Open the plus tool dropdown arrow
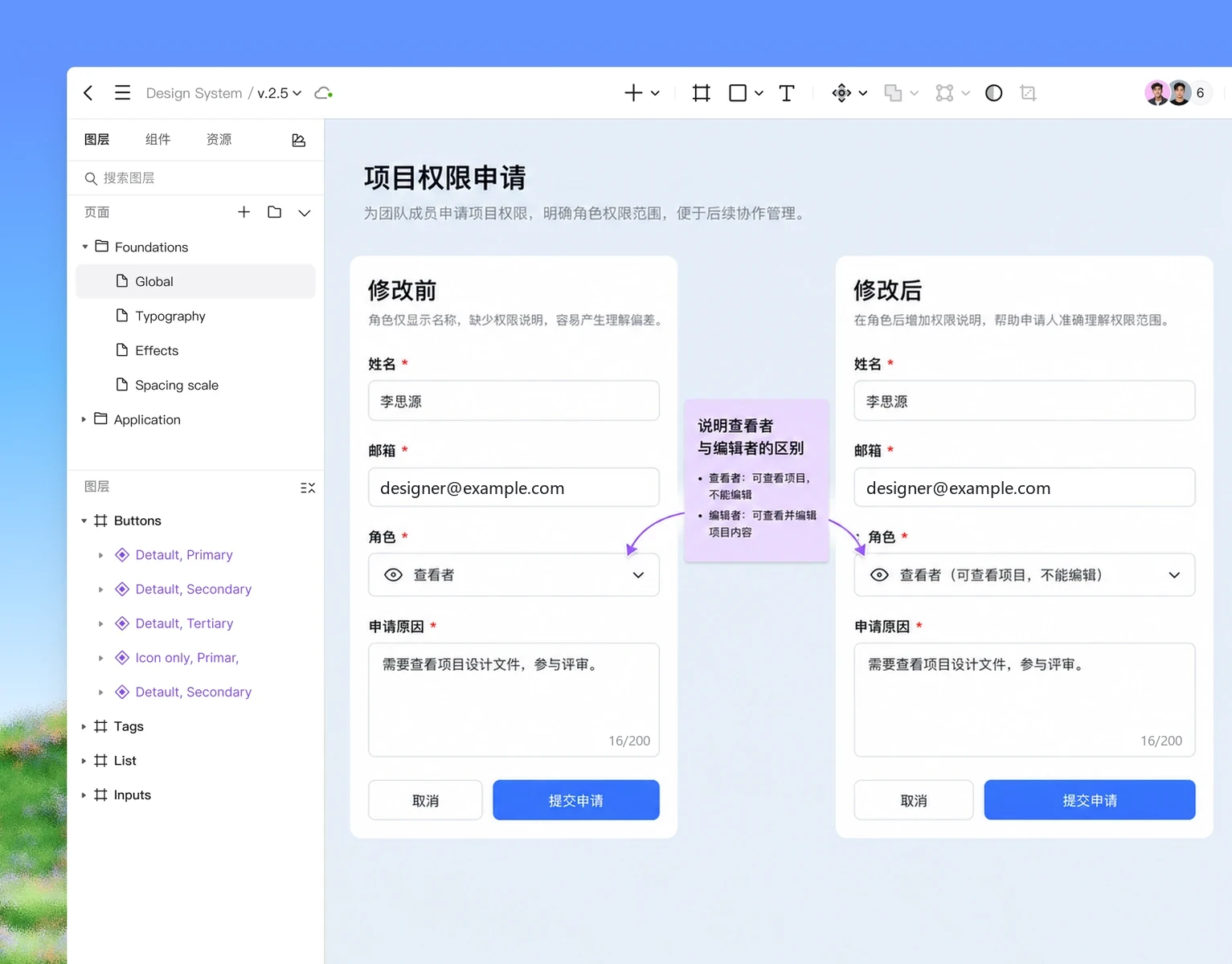 655,93
